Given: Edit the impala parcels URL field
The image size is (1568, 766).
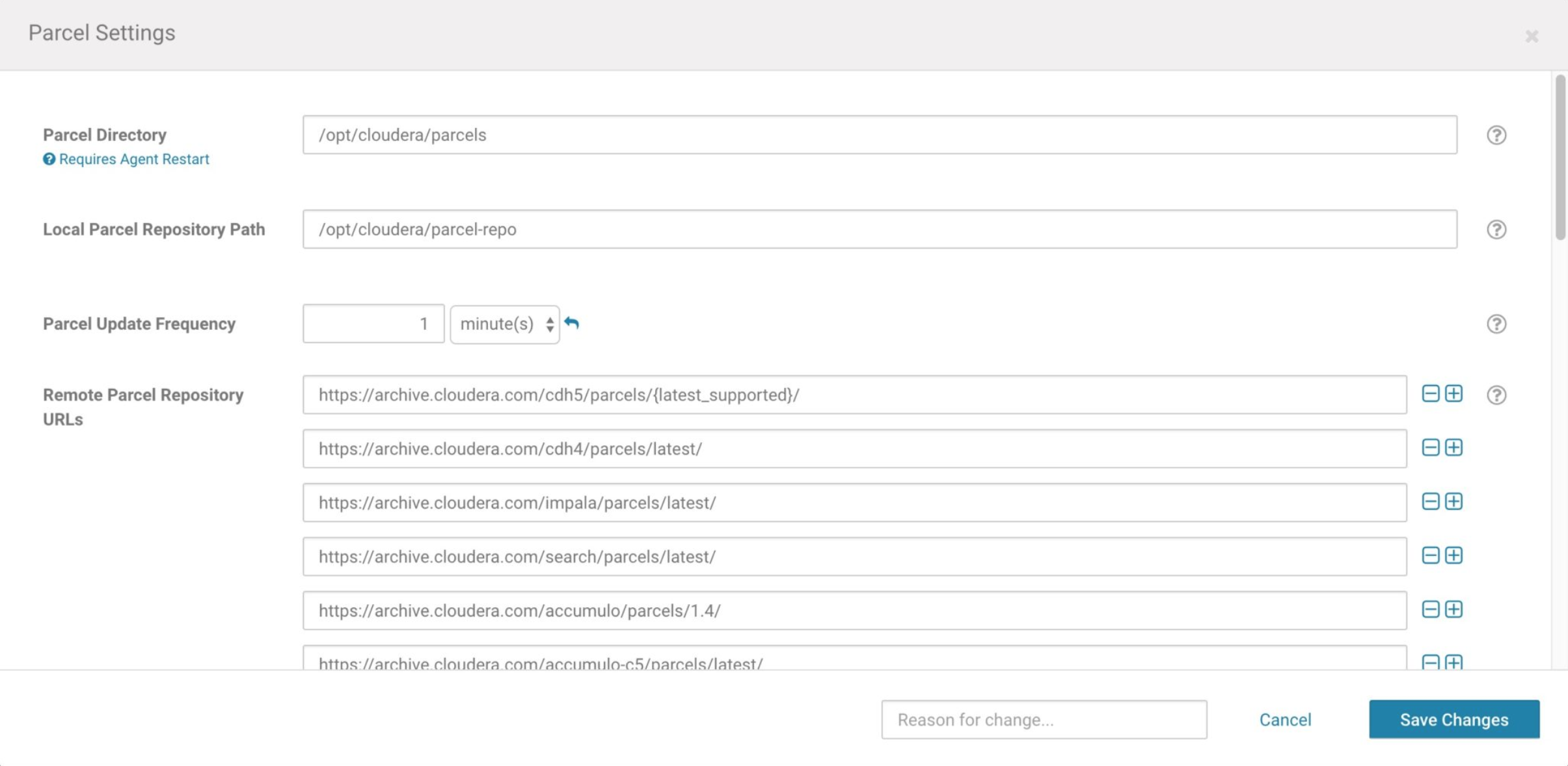Looking at the screenshot, I should (854, 503).
